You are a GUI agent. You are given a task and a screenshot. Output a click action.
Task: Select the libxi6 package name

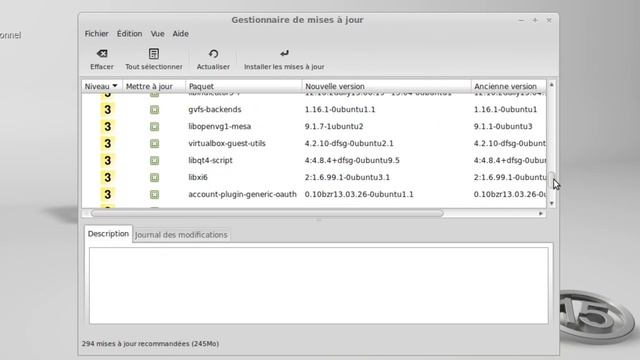[x=198, y=177]
